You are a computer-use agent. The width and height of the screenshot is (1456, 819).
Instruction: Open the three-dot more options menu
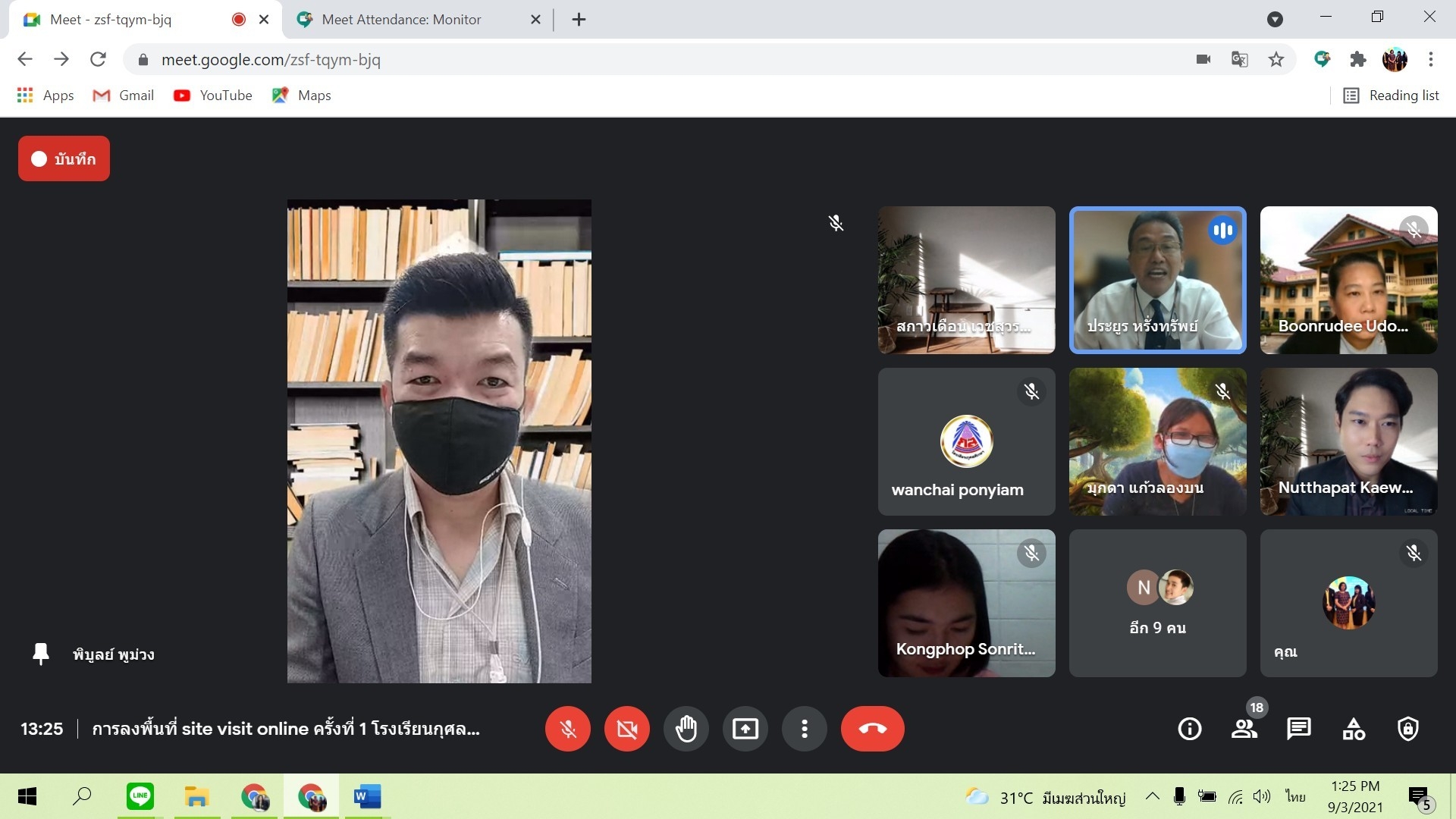pyautogui.click(x=805, y=729)
